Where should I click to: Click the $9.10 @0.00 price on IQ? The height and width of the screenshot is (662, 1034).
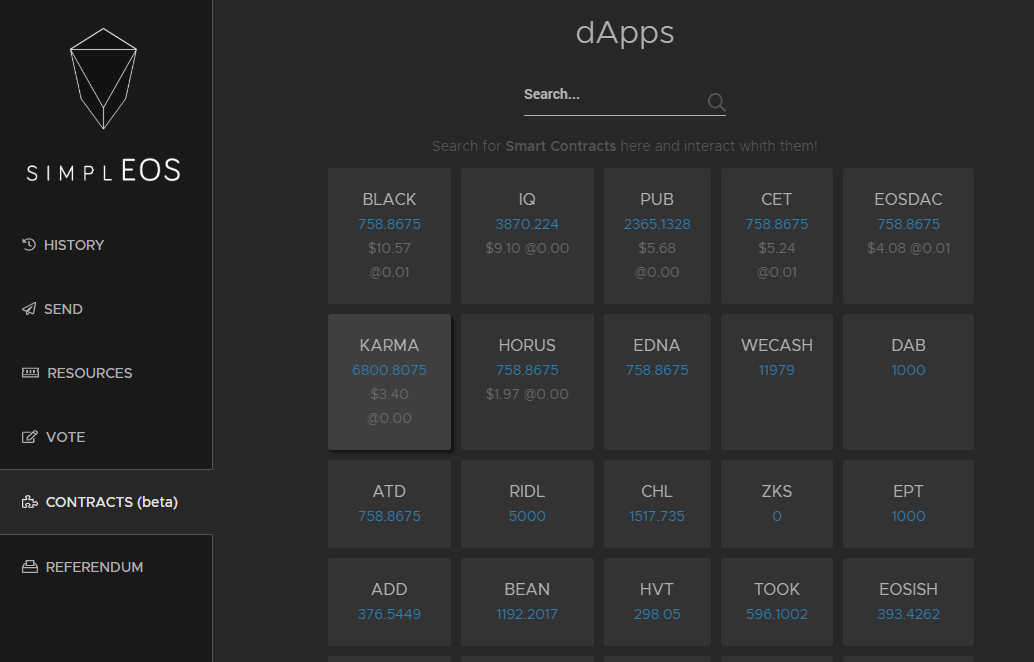pos(527,248)
